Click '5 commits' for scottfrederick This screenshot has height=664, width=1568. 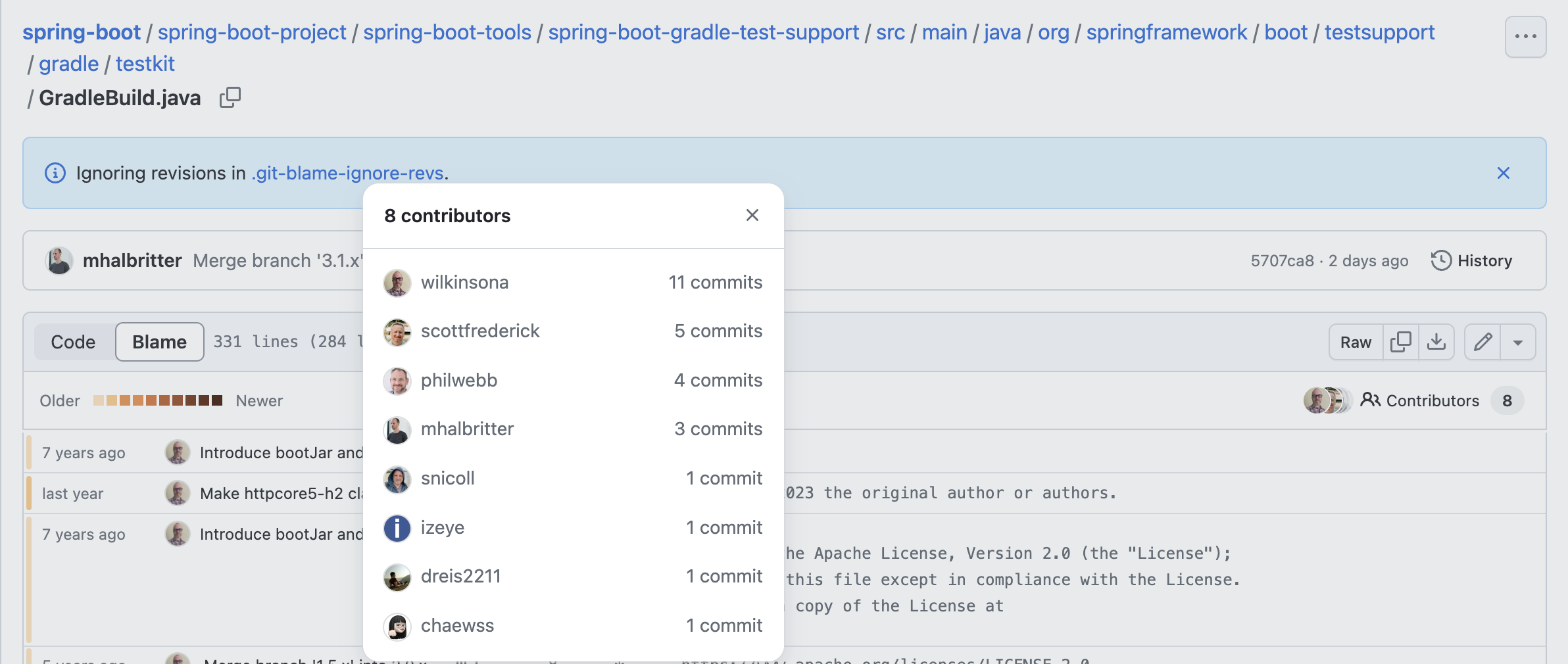click(718, 331)
